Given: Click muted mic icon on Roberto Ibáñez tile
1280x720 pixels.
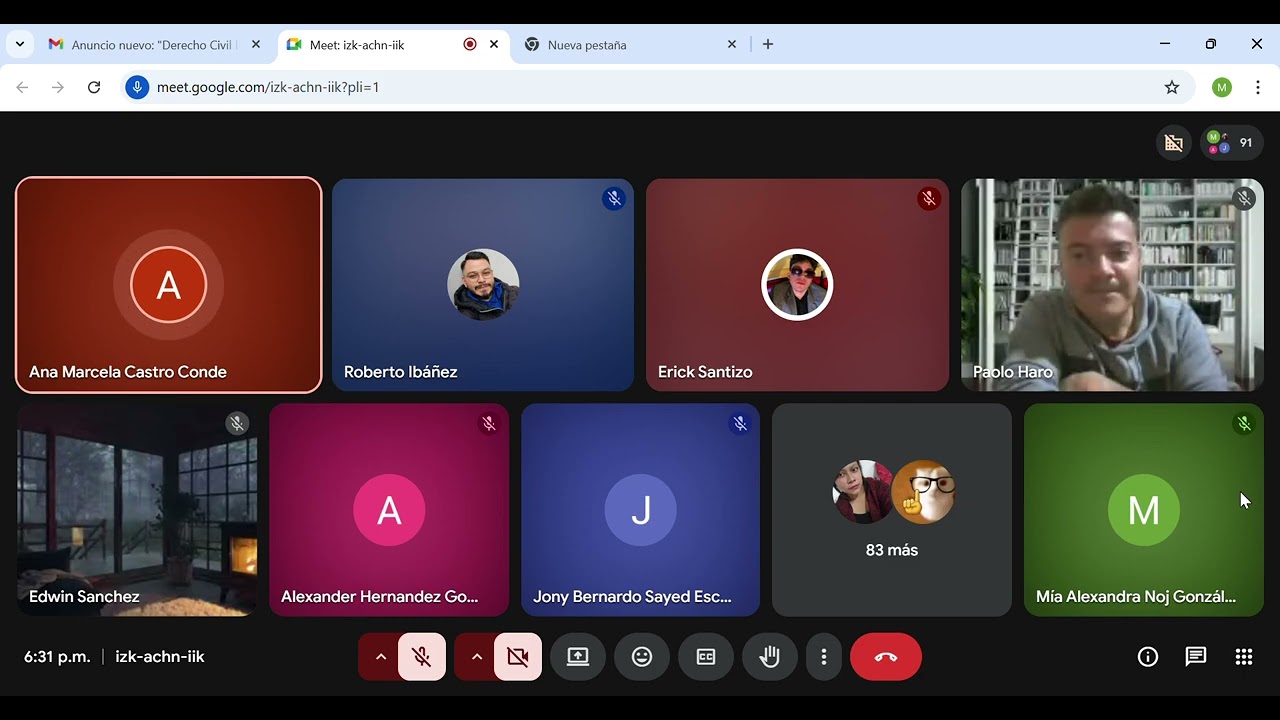Looking at the screenshot, I should 614,198.
